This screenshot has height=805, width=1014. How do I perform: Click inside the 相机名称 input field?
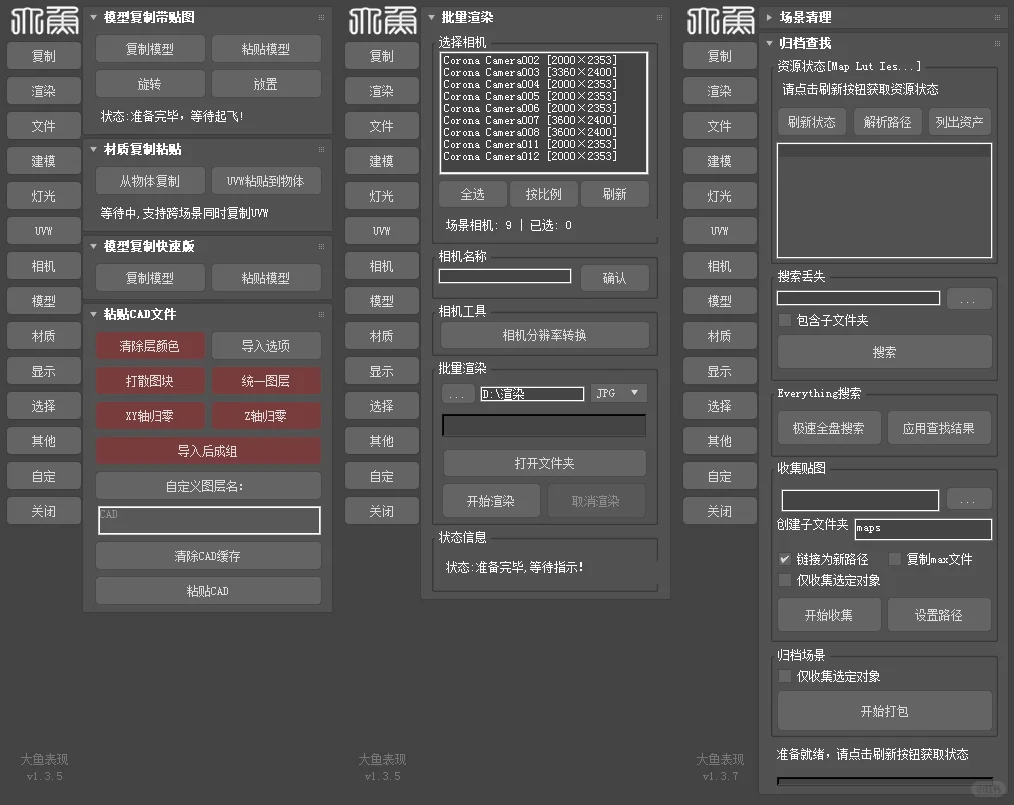coord(505,275)
